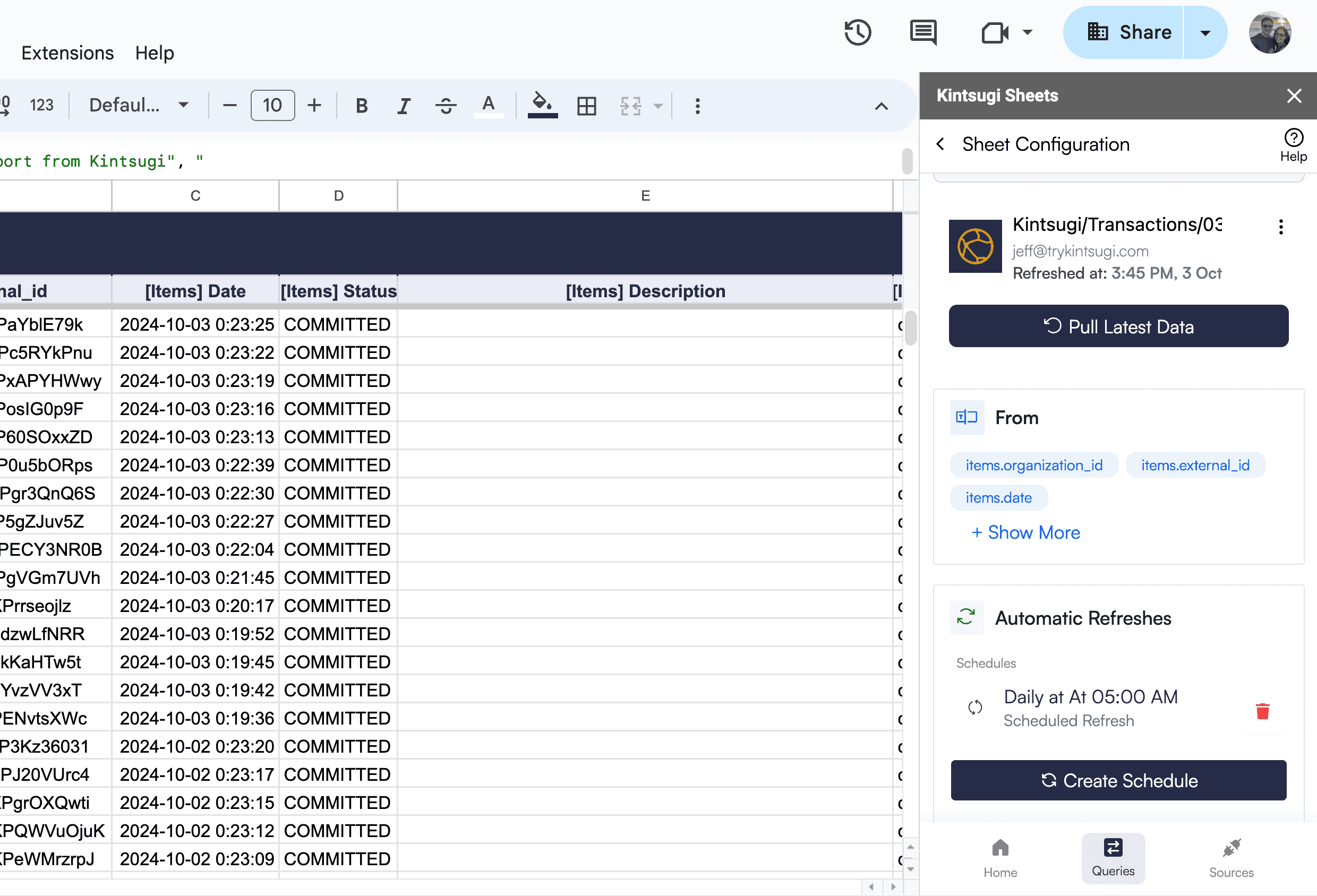The image size is (1317, 896).
Task: Click the font size input field
Action: 272,105
